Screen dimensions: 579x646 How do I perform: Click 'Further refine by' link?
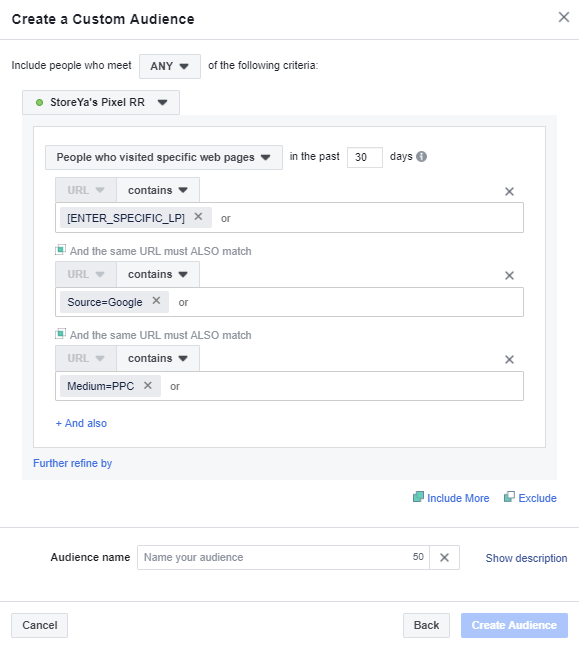point(73,463)
